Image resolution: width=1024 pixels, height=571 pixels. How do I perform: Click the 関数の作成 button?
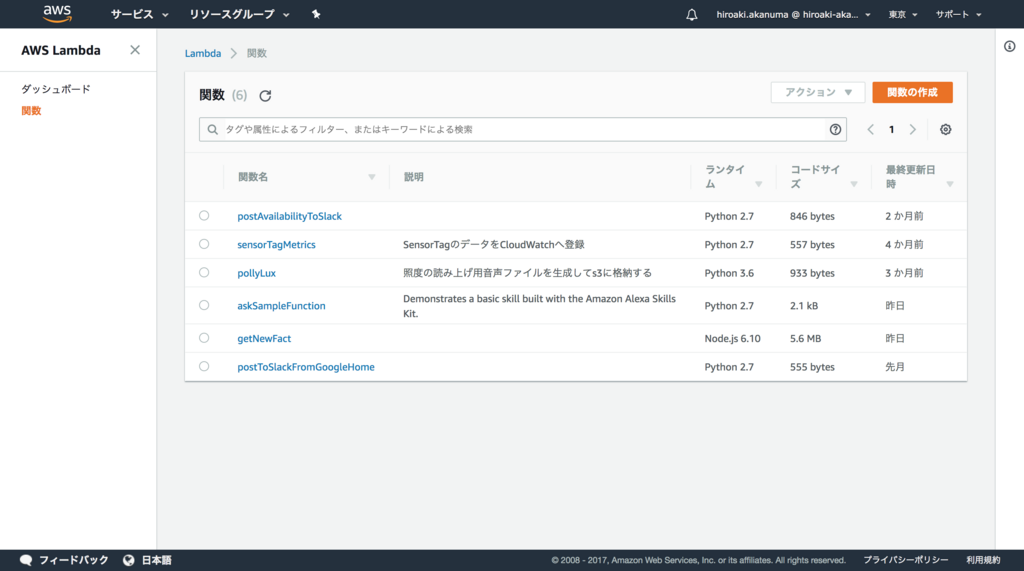[x=912, y=92]
